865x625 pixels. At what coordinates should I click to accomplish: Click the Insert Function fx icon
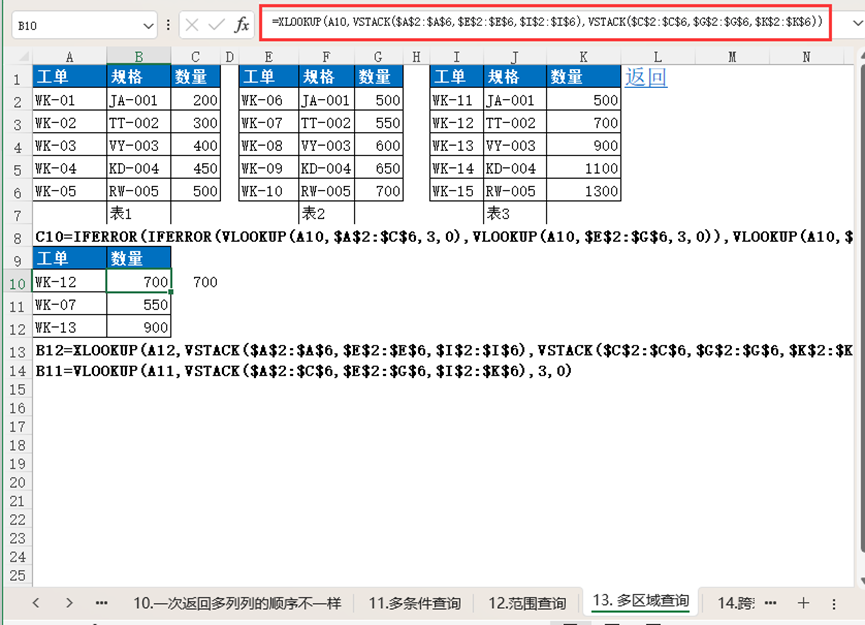pos(242,25)
